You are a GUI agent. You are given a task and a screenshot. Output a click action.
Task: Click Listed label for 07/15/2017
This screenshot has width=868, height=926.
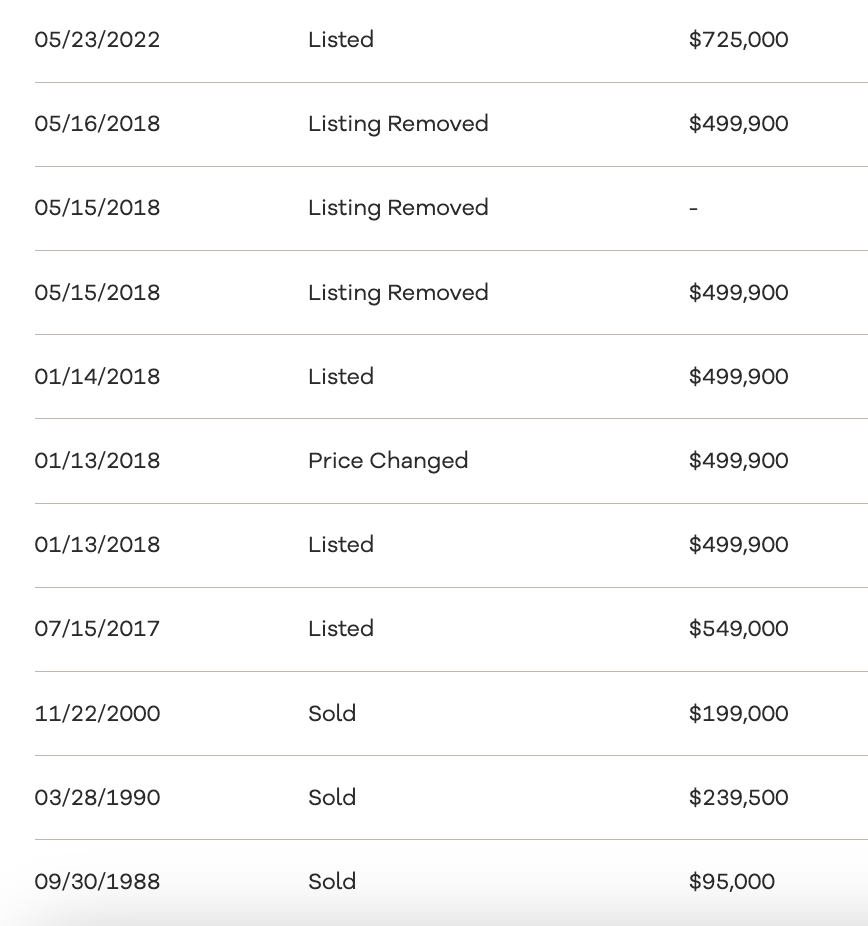pyautogui.click(x=341, y=629)
